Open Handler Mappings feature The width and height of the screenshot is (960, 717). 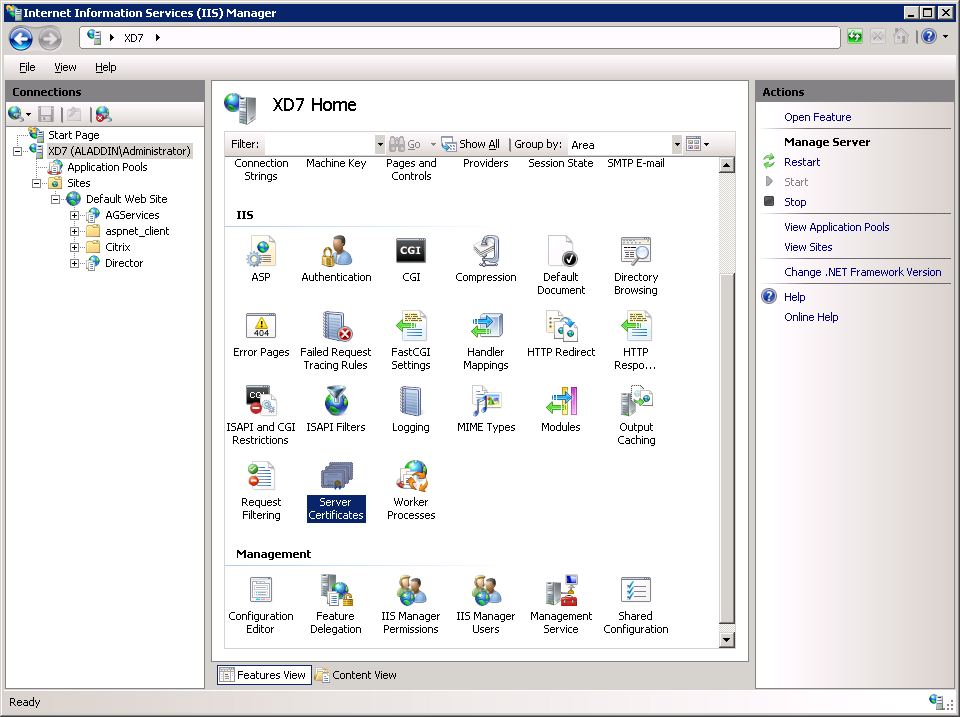pyautogui.click(x=486, y=340)
